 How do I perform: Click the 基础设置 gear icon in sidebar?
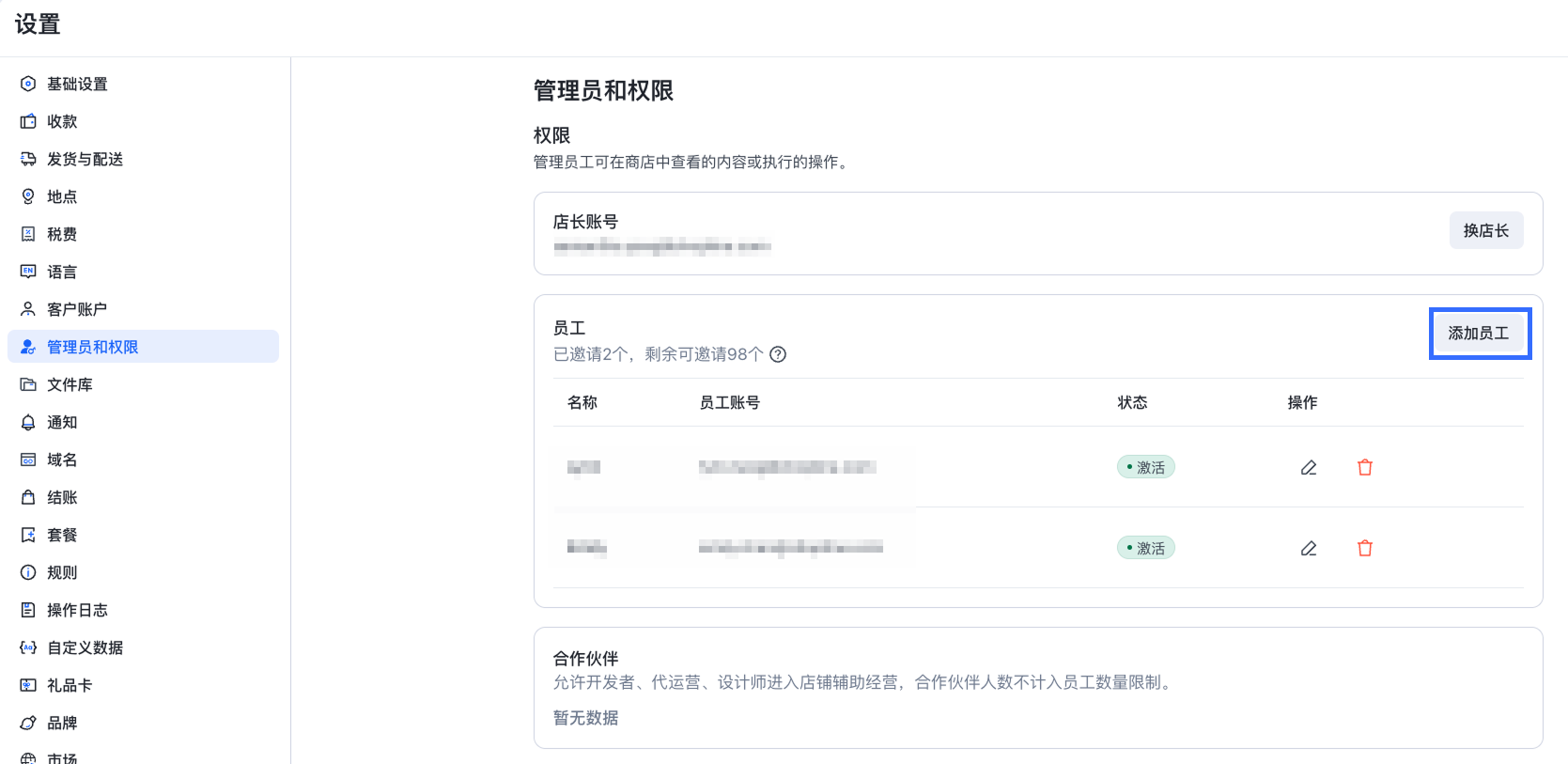click(x=28, y=84)
